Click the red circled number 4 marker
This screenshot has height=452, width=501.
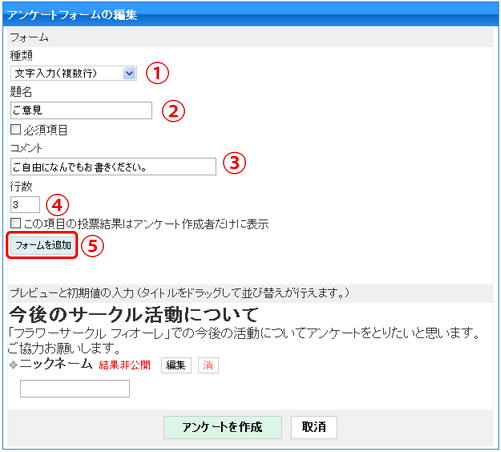coord(57,205)
